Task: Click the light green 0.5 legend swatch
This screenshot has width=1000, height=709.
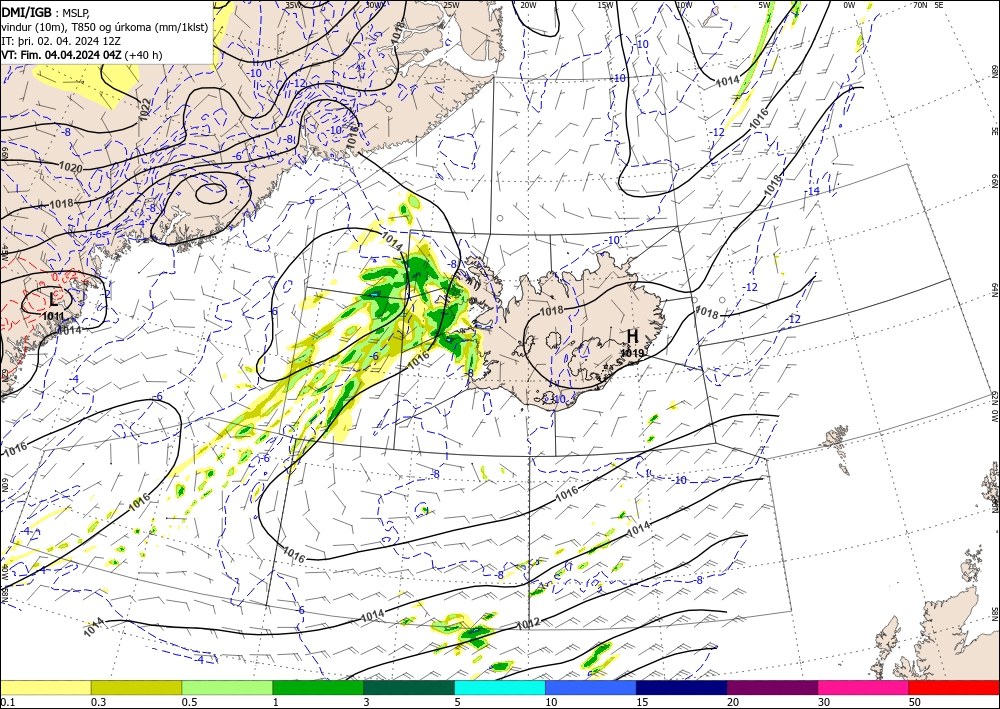Action: click(x=227, y=687)
